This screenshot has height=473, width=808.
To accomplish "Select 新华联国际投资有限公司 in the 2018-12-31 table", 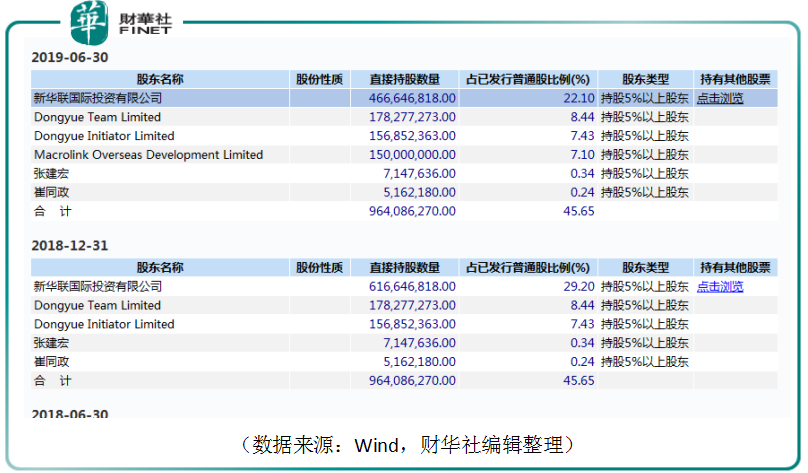I will (x=98, y=286).
